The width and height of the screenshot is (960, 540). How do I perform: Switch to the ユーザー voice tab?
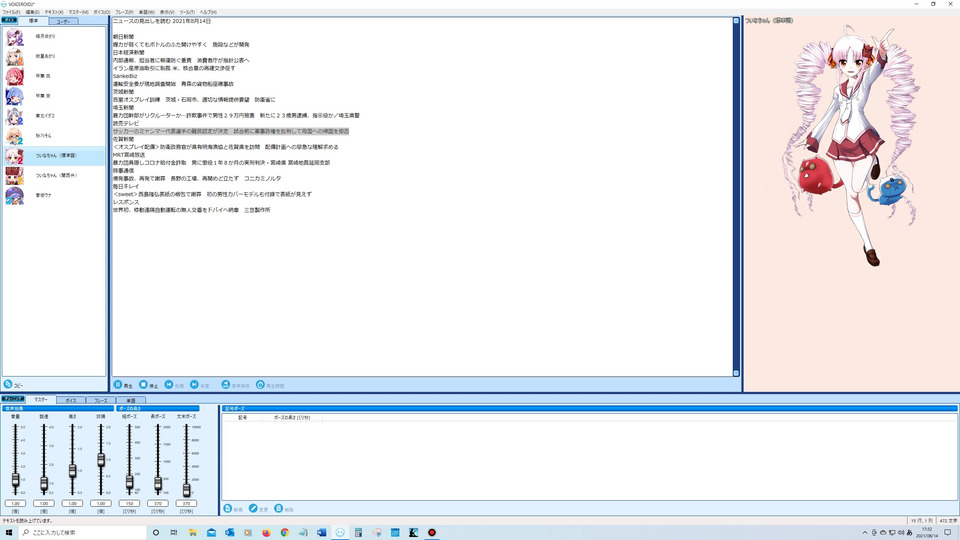[x=63, y=21]
